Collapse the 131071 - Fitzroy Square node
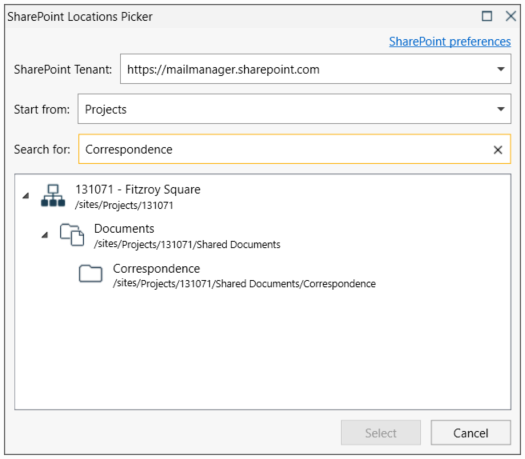 (26, 196)
